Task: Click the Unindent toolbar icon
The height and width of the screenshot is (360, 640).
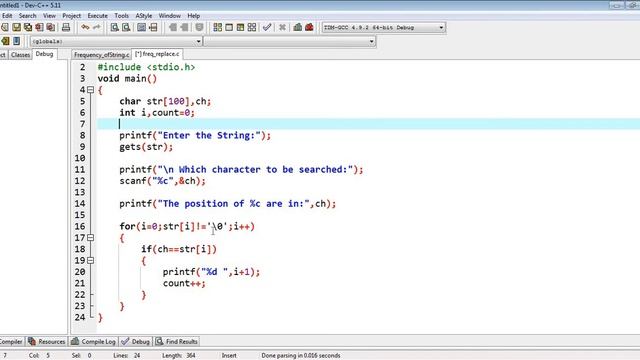Action: [184, 27]
